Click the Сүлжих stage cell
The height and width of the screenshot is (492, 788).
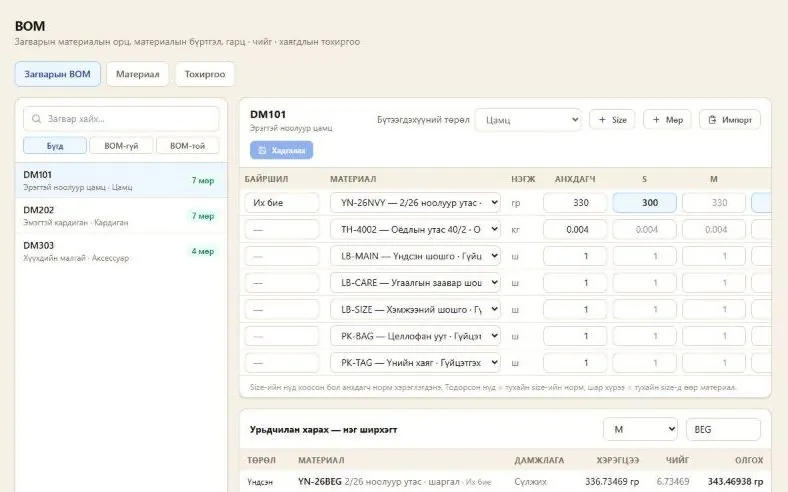(530, 481)
